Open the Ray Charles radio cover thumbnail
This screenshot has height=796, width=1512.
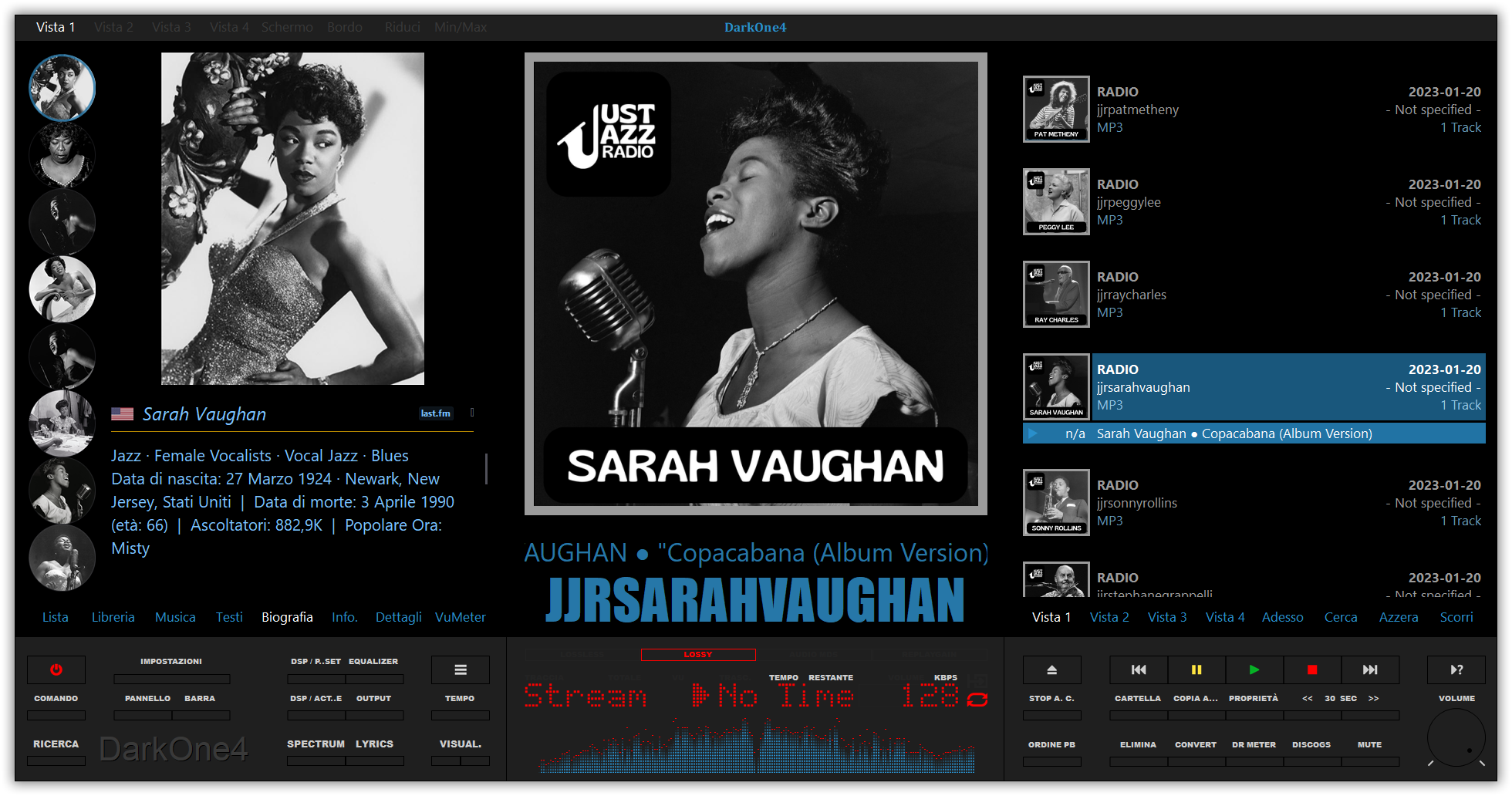click(x=1056, y=294)
